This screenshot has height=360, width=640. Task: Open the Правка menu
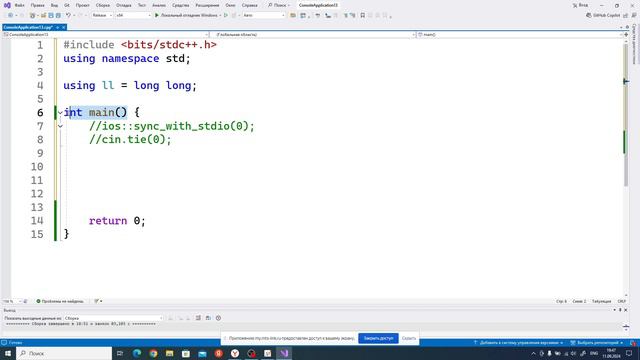(x=38, y=5)
